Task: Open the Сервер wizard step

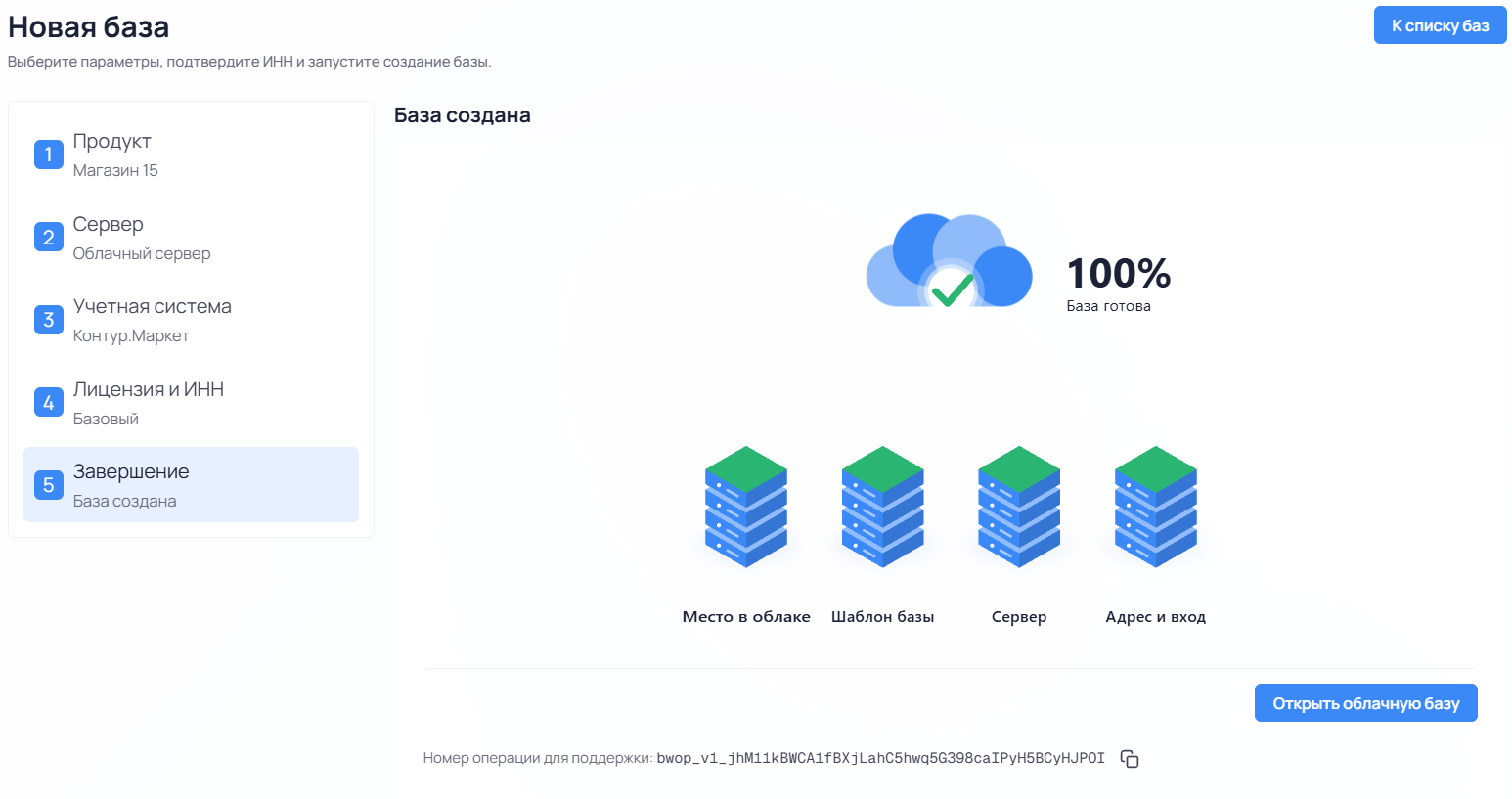Action: coord(191,238)
